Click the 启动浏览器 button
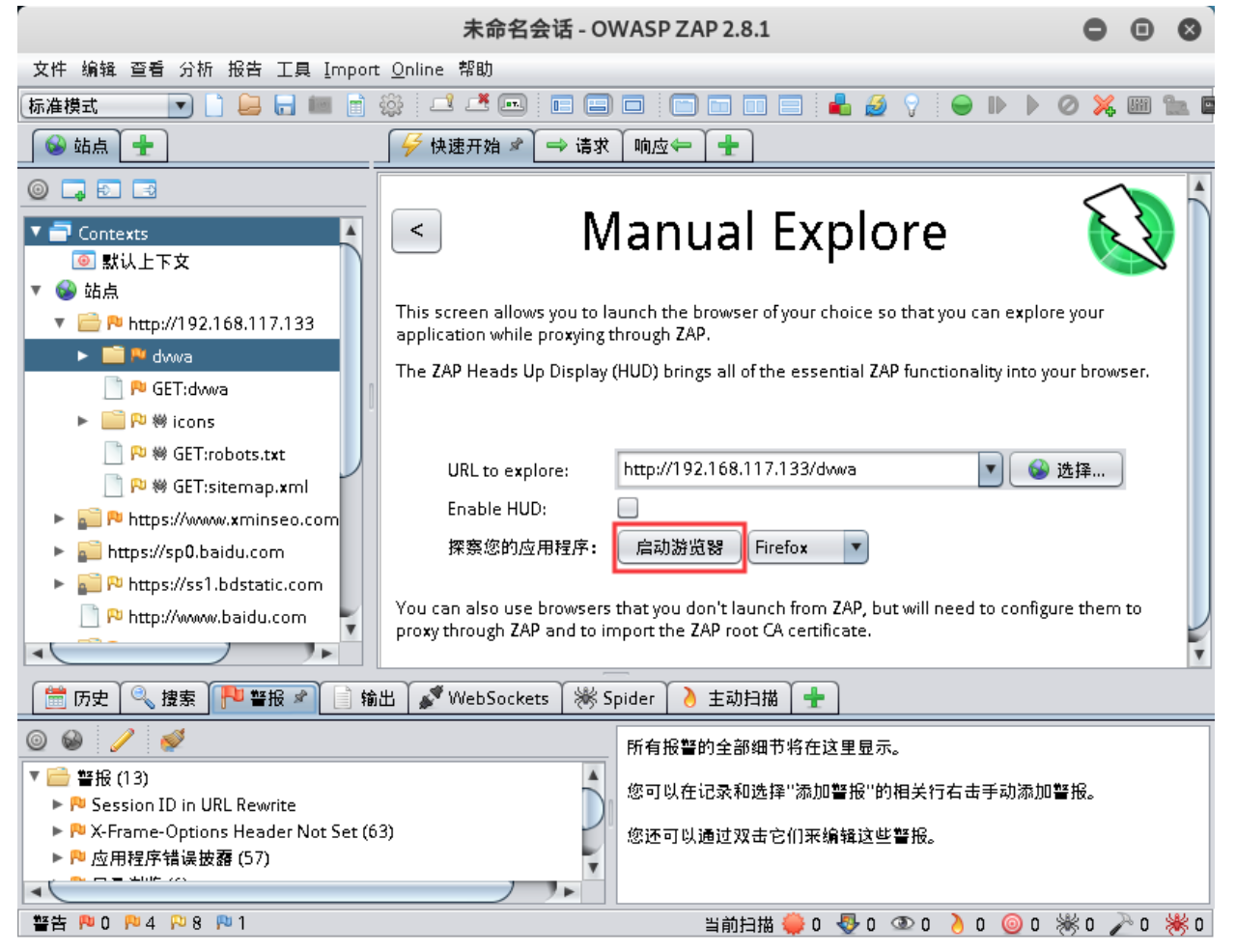Viewport: 1236px width, 952px height. (679, 547)
